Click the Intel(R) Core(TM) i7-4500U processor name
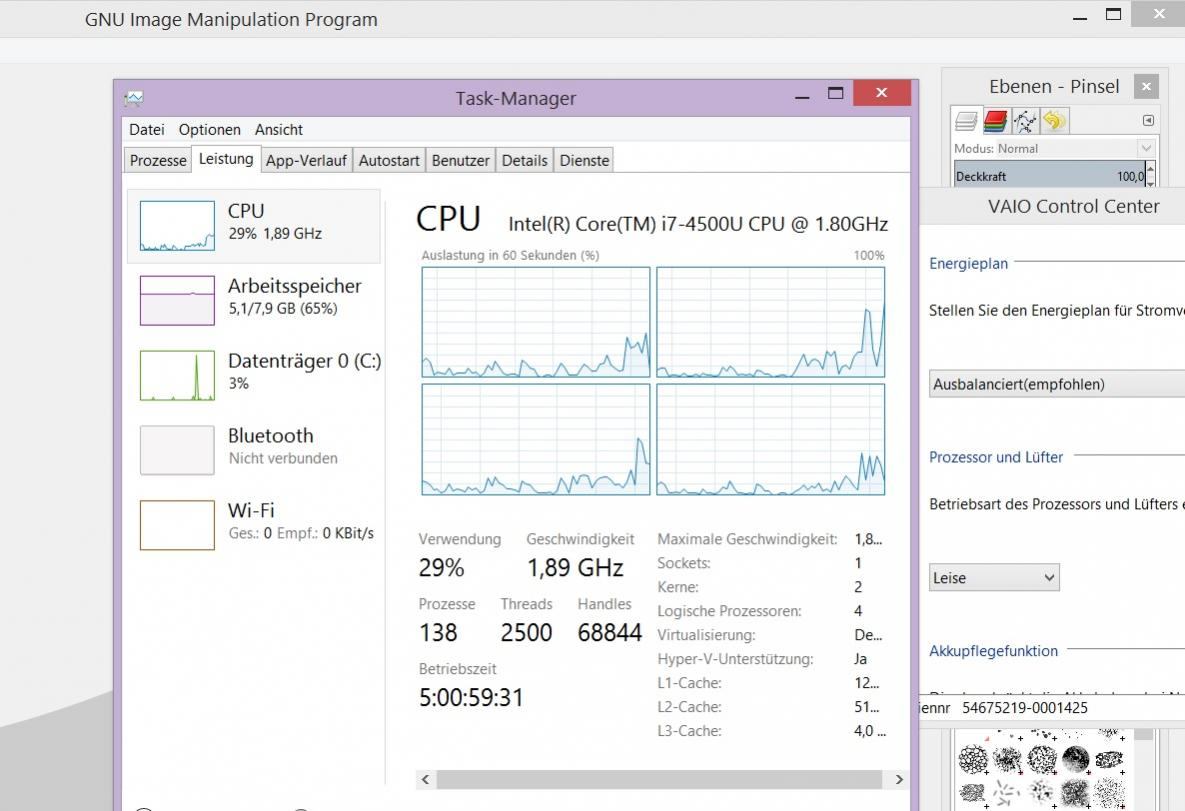 tap(698, 224)
